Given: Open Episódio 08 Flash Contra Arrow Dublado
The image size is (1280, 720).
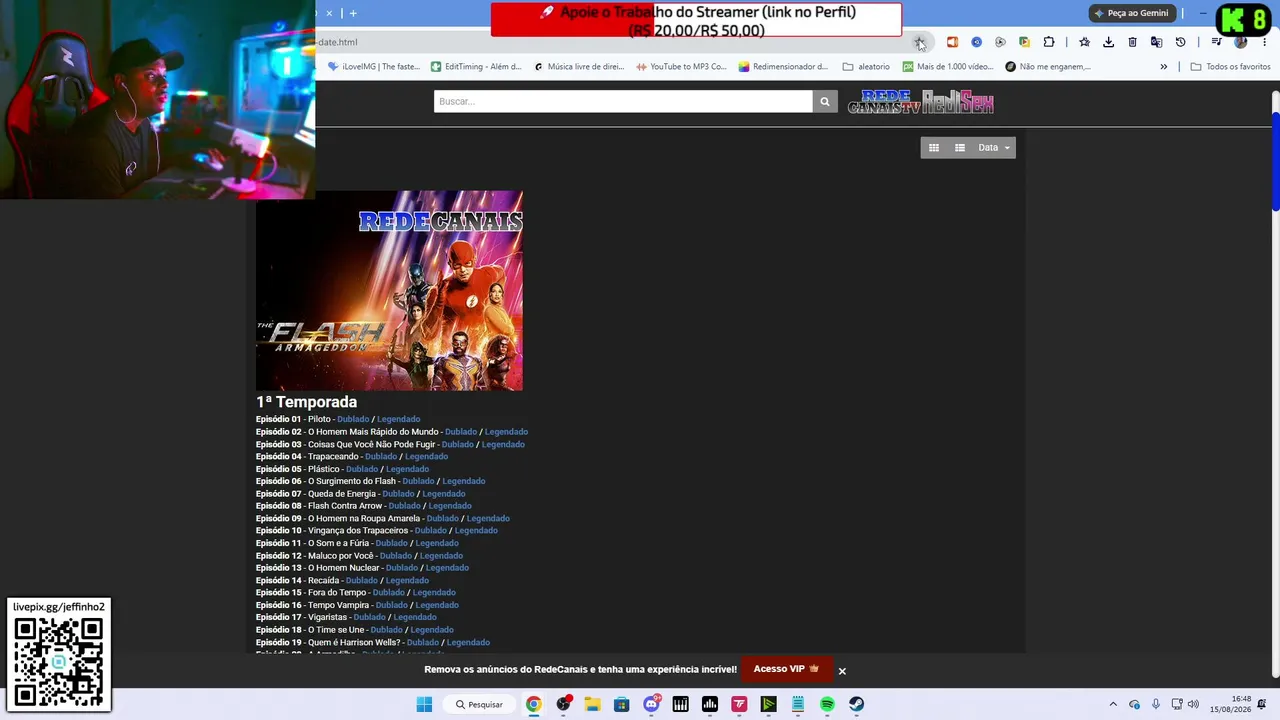Looking at the screenshot, I should pyautogui.click(x=404, y=506).
